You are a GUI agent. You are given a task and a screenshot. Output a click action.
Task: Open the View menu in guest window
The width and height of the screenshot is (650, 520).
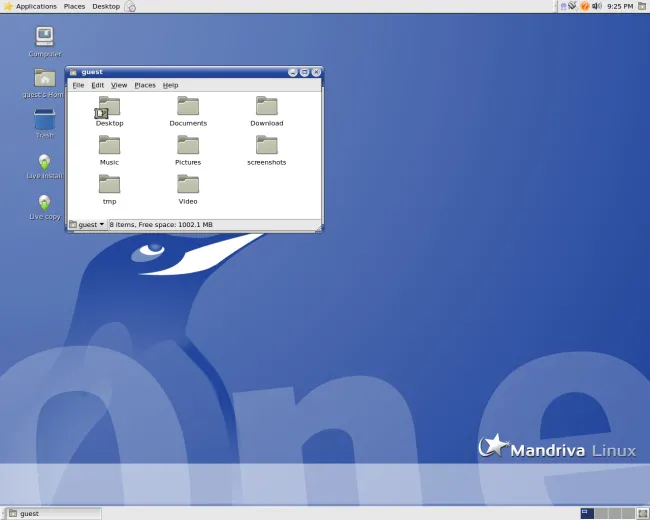pyautogui.click(x=119, y=85)
